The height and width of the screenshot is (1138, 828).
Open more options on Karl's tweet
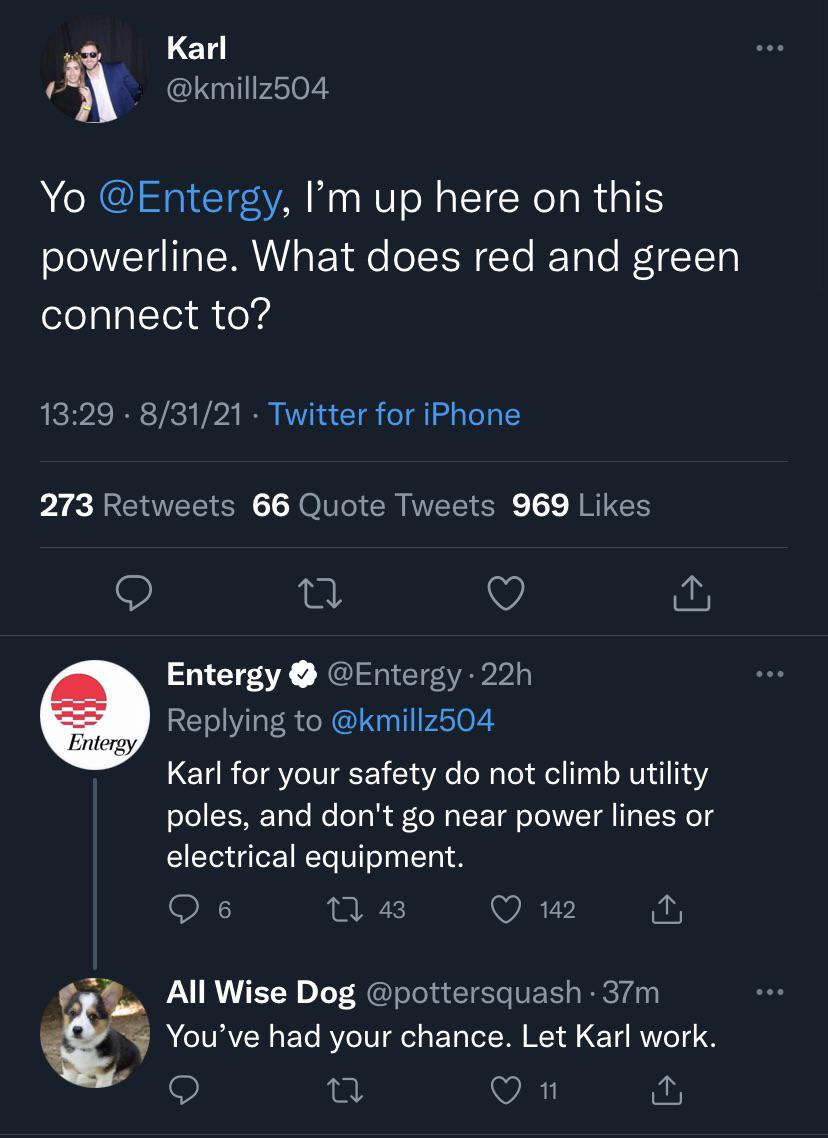769,47
